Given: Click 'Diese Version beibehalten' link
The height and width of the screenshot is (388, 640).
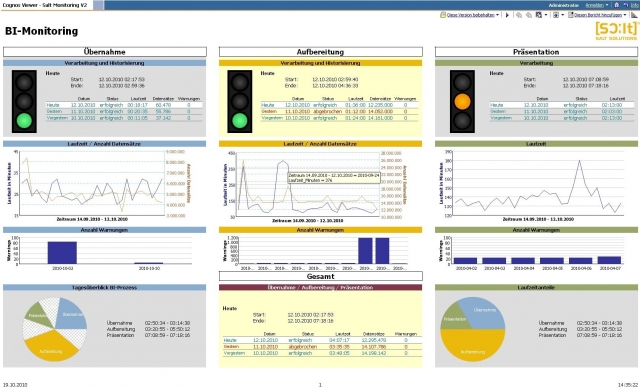Looking at the screenshot, I should coord(471,15).
